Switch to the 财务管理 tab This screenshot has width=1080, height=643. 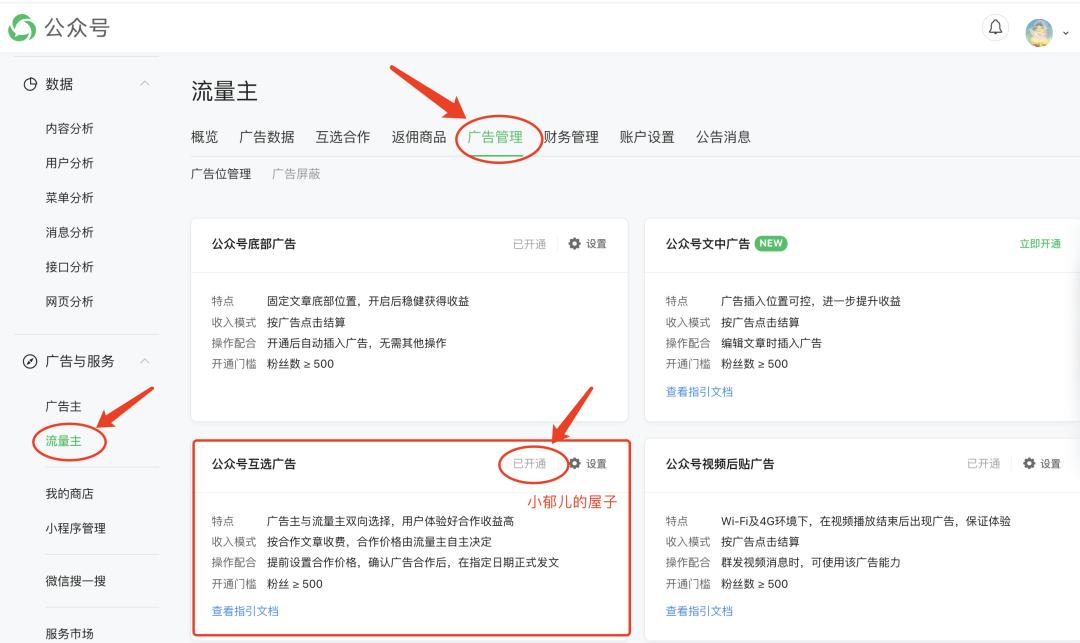pos(573,137)
